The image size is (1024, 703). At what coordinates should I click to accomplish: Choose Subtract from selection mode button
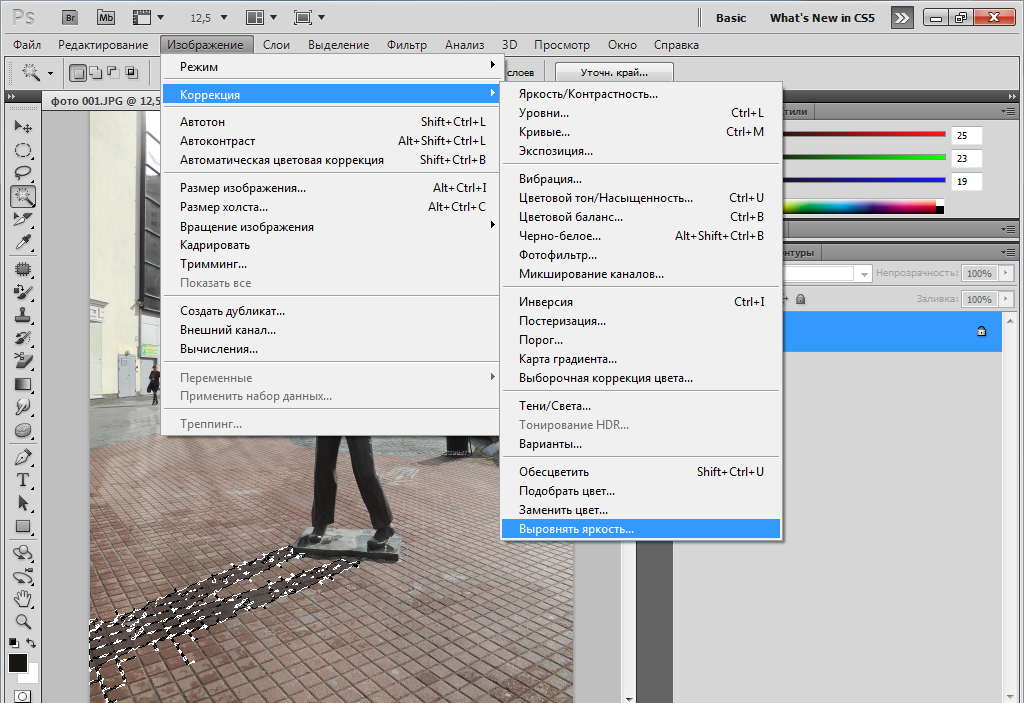[x=113, y=73]
